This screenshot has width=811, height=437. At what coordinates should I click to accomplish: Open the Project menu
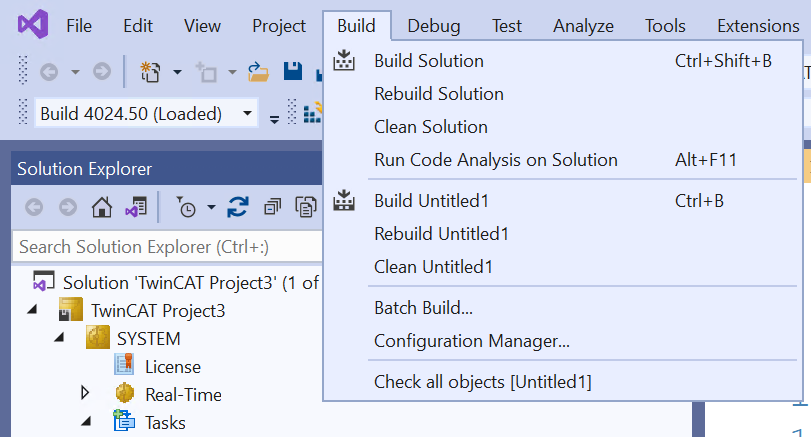coord(279,26)
